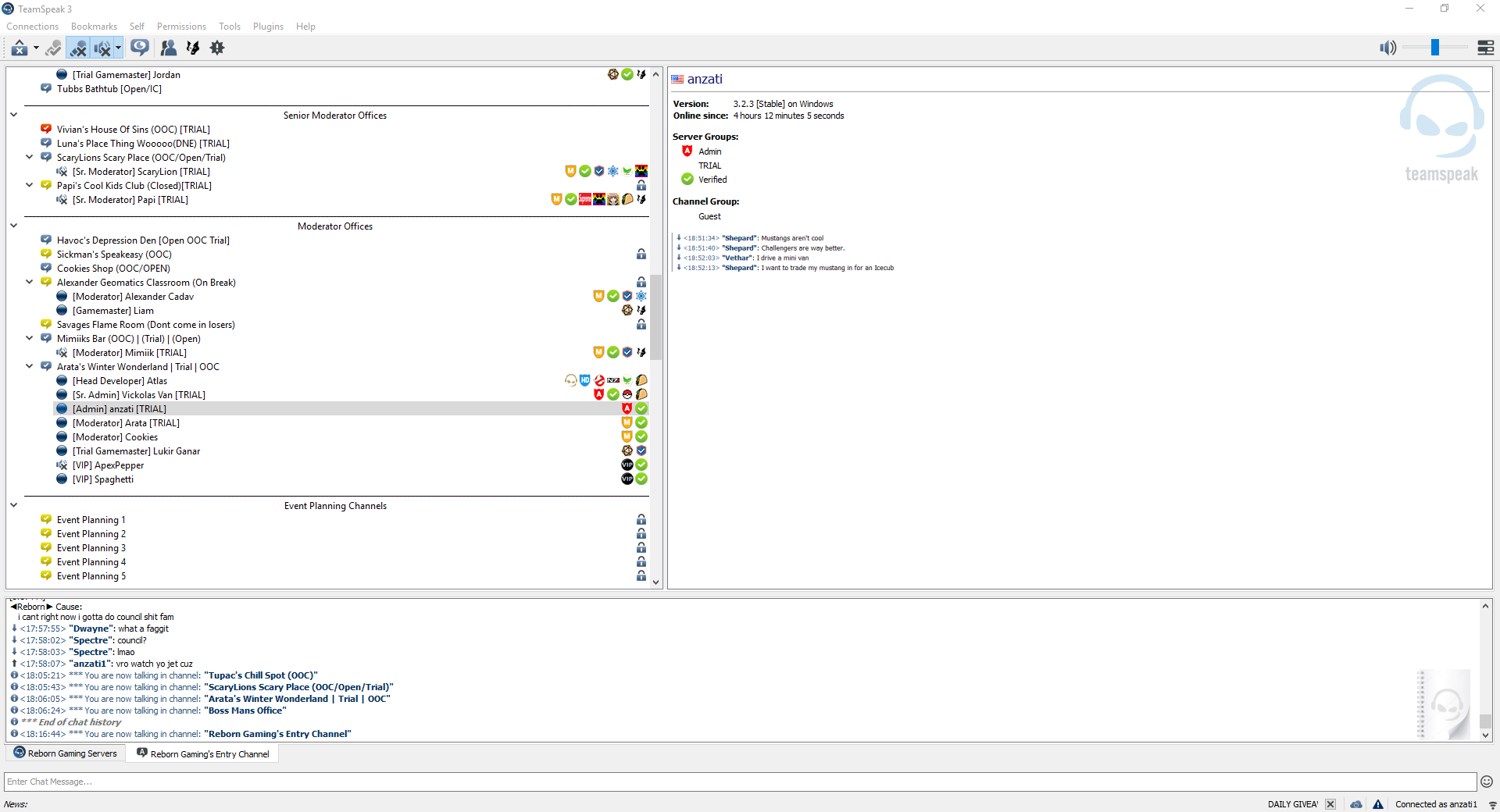Click the channel tree scroll-down arrow
The image size is (1500, 812).
(x=656, y=582)
